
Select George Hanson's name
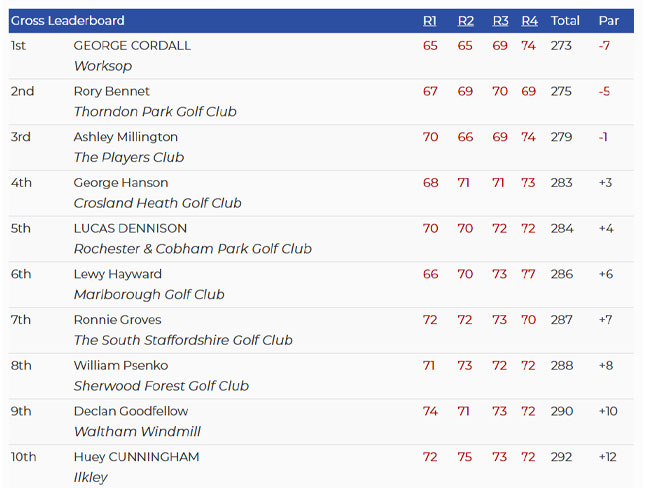click(121, 182)
